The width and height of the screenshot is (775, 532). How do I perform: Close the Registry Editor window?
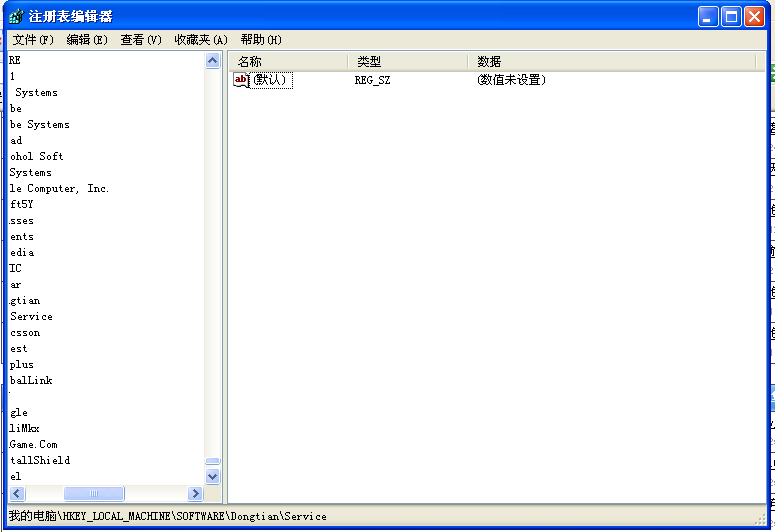click(x=755, y=16)
